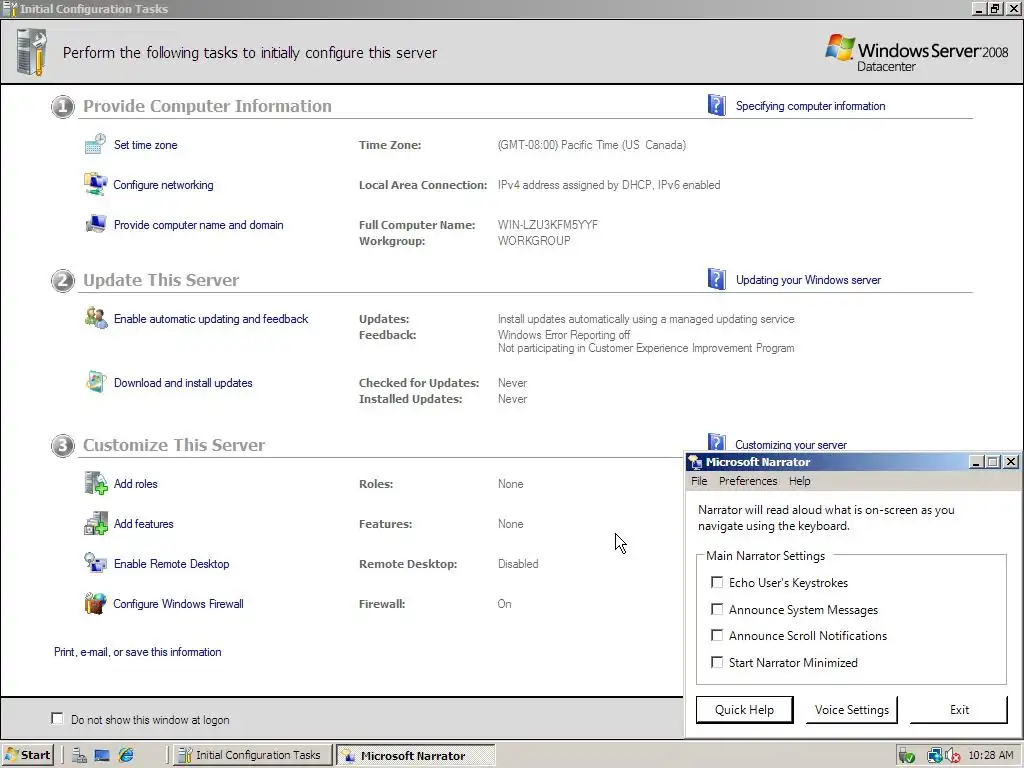Click the Pacific Time zone value text
Viewport: 1024px width, 768px height.
[592, 145]
